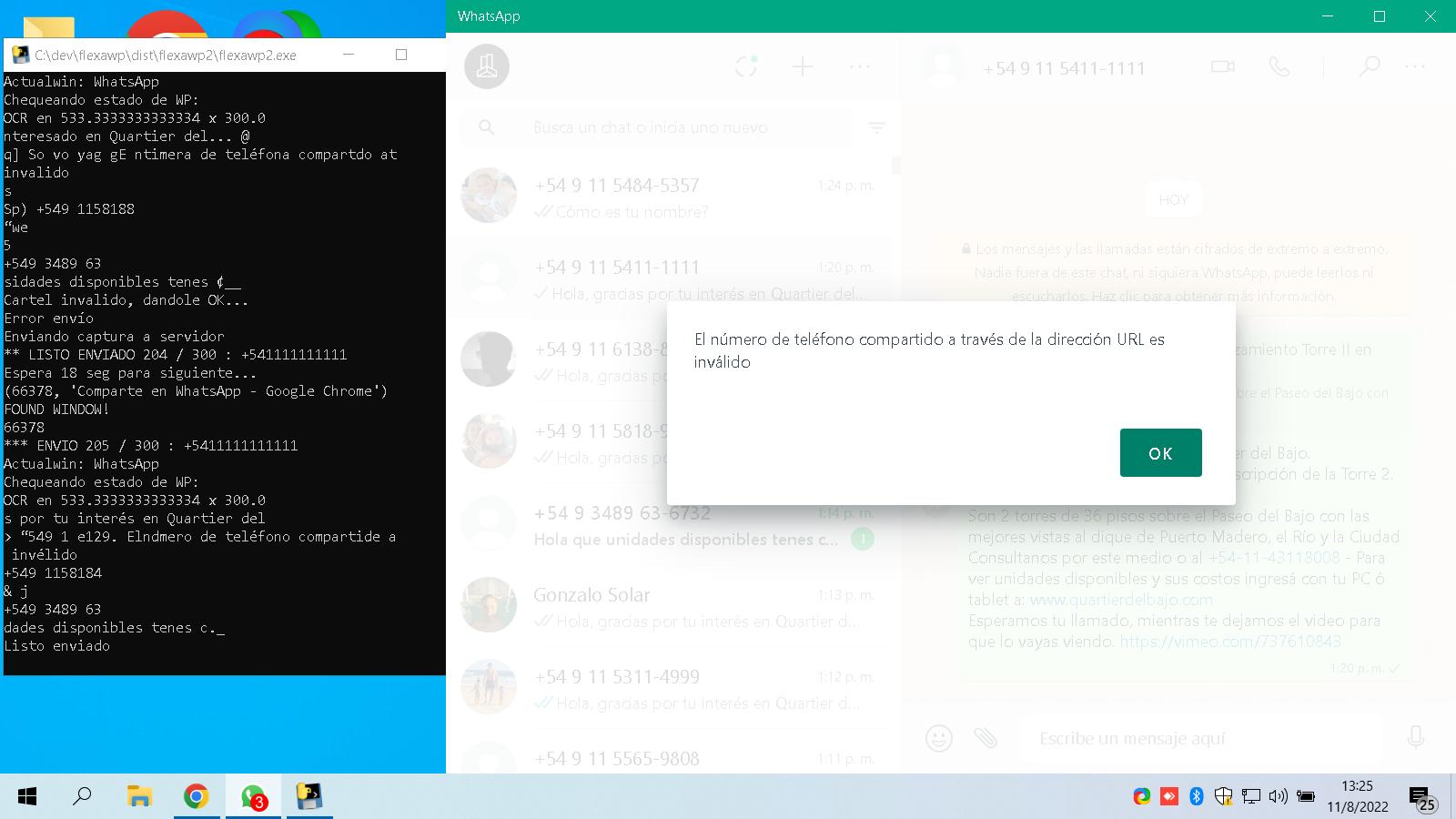The width and height of the screenshot is (1456, 819).
Task: Start a new chat with the plus icon
Action: 803,66
